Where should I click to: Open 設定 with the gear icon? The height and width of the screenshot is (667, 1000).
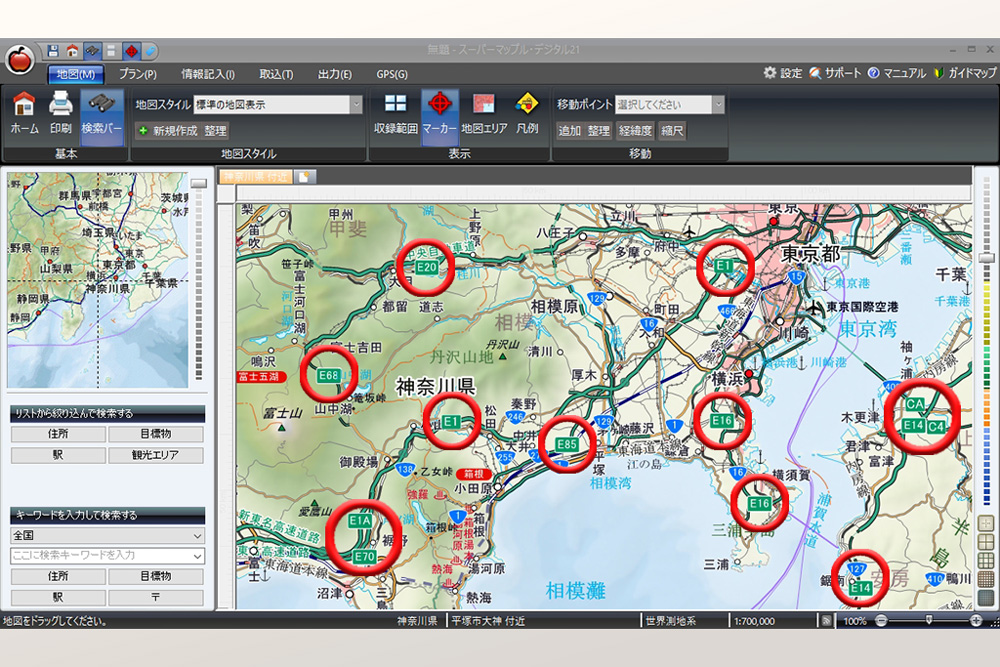coord(783,73)
